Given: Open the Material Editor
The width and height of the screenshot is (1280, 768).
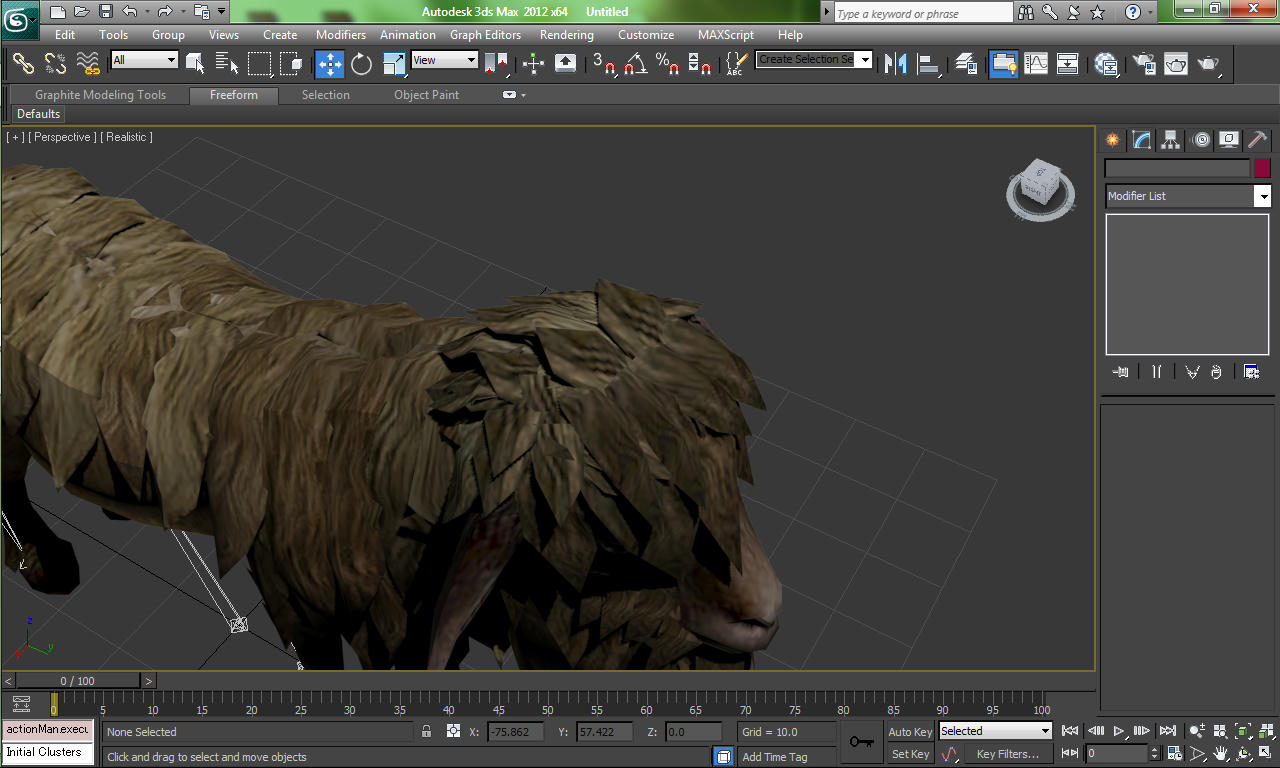Looking at the screenshot, I should [1106, 63].
